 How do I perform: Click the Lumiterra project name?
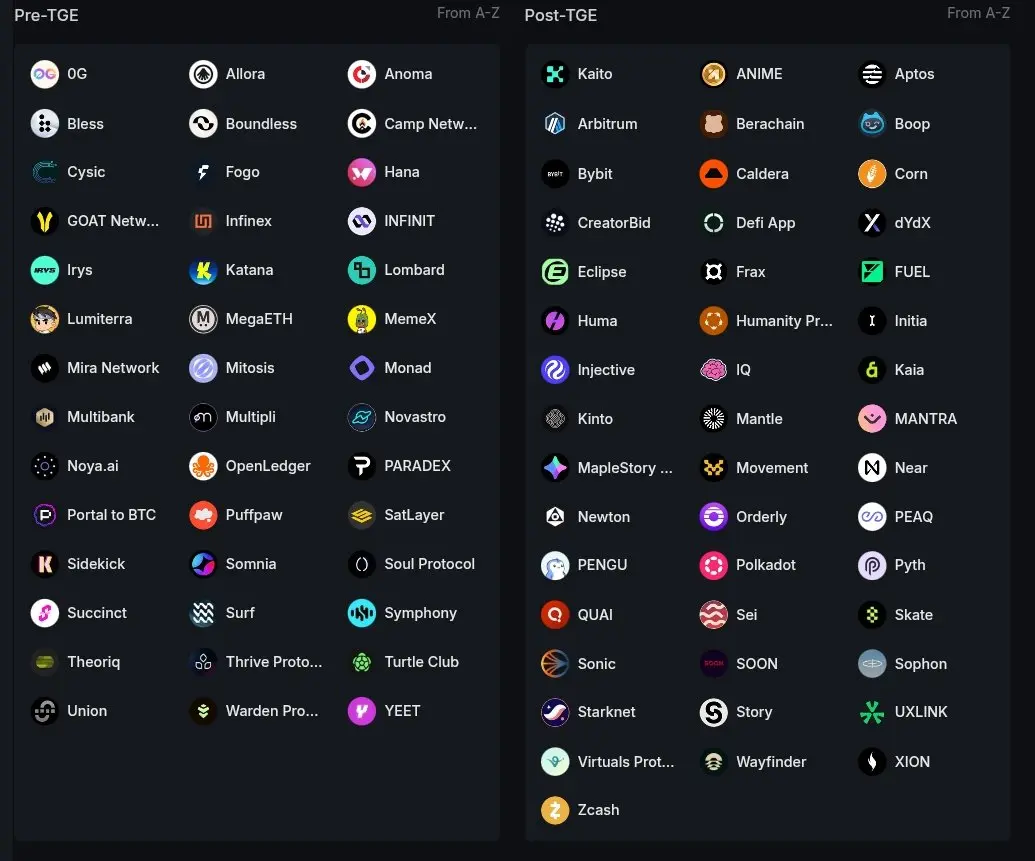pos(99,319)
